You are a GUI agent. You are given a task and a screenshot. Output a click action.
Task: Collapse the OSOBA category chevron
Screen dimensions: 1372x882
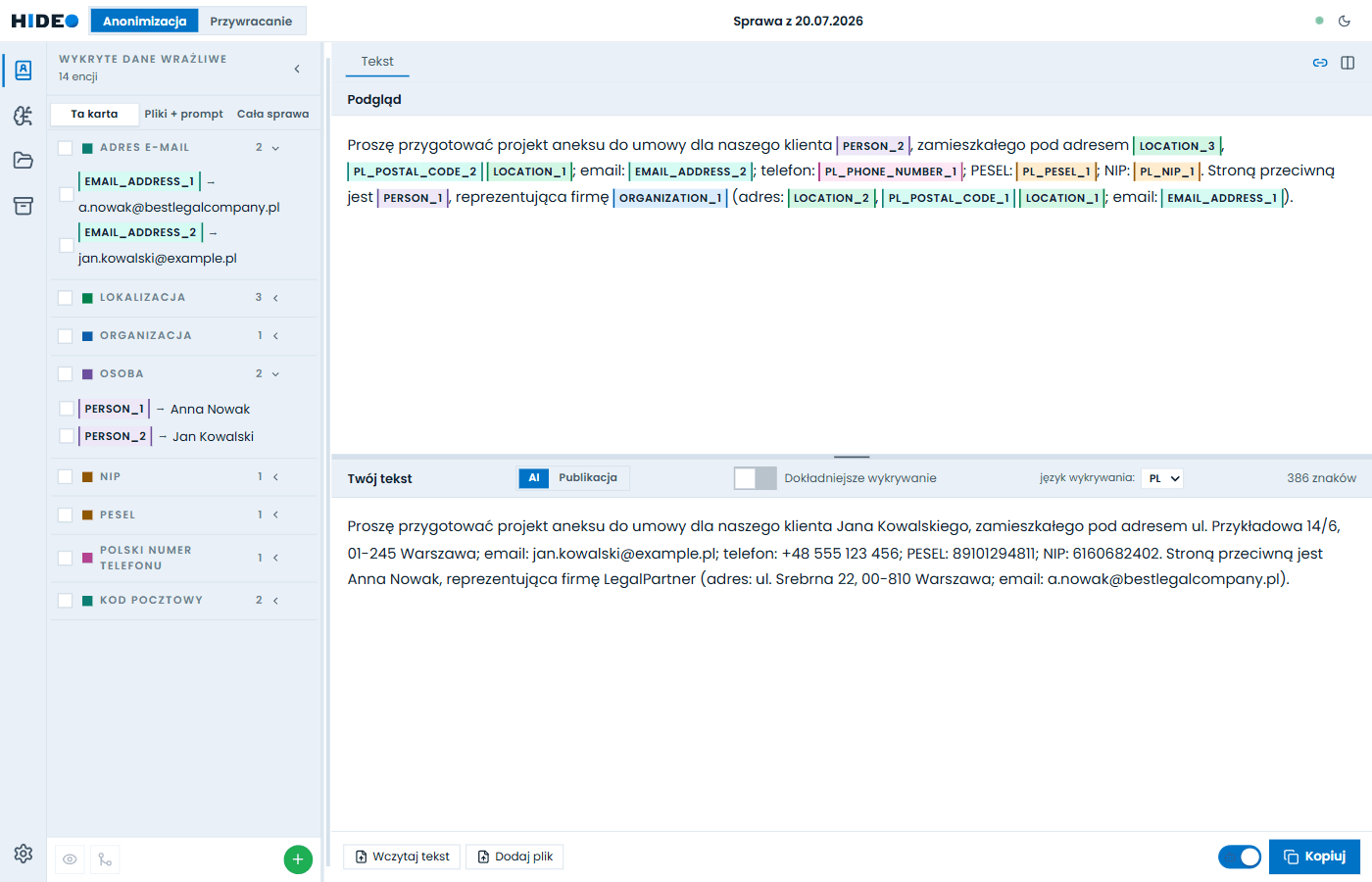click(275, 374)
